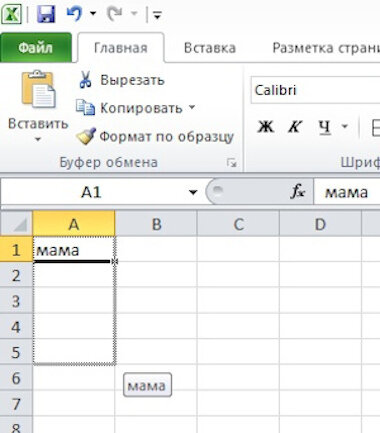Expand the underline style dropdown

click(345, 126)
